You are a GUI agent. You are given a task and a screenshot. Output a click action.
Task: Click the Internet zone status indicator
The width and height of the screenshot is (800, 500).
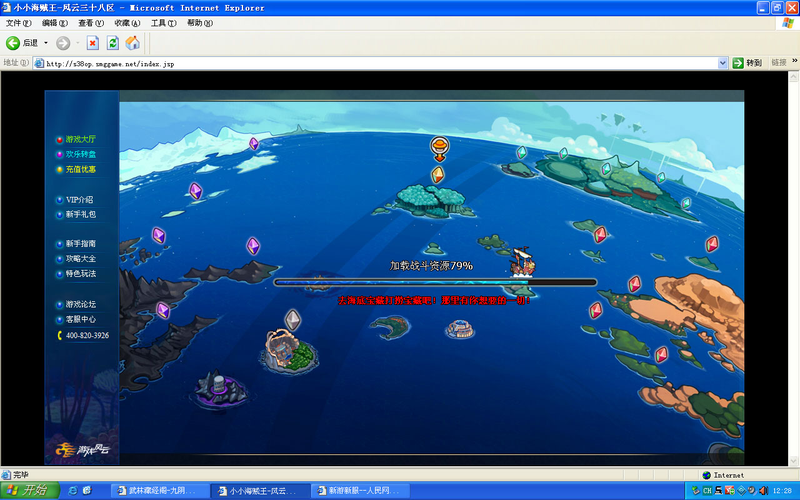click(x=723, y=475)
